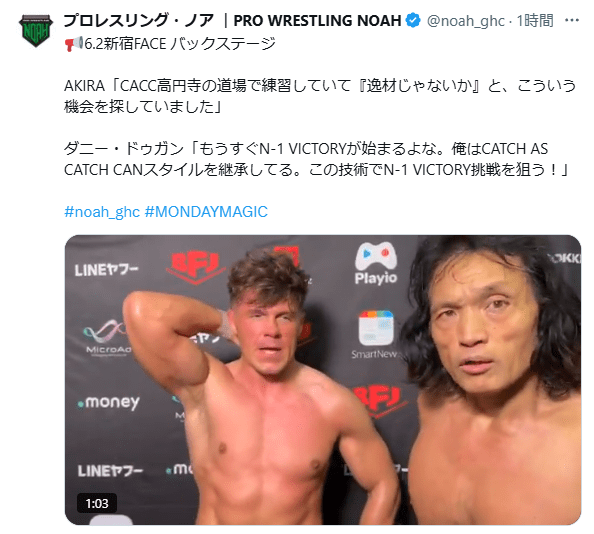Screen dimensions: 594x534
Task: Click the 1:03 video duration badge
Action: [x=97, y=503]
